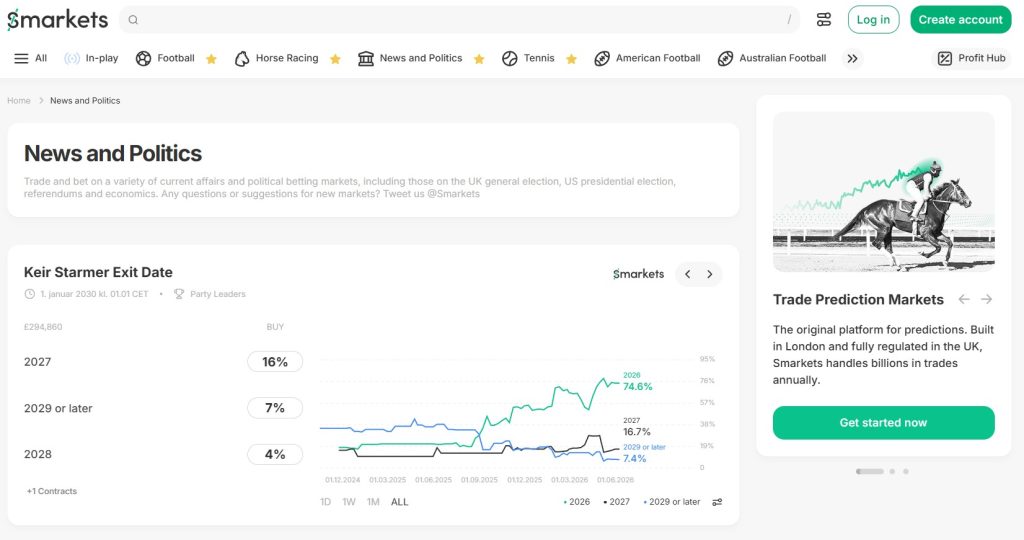Click the trophy icon beside Party Leaders
Image resolution: width=1024 pixels, height=540 pixels.
(179, 294)
